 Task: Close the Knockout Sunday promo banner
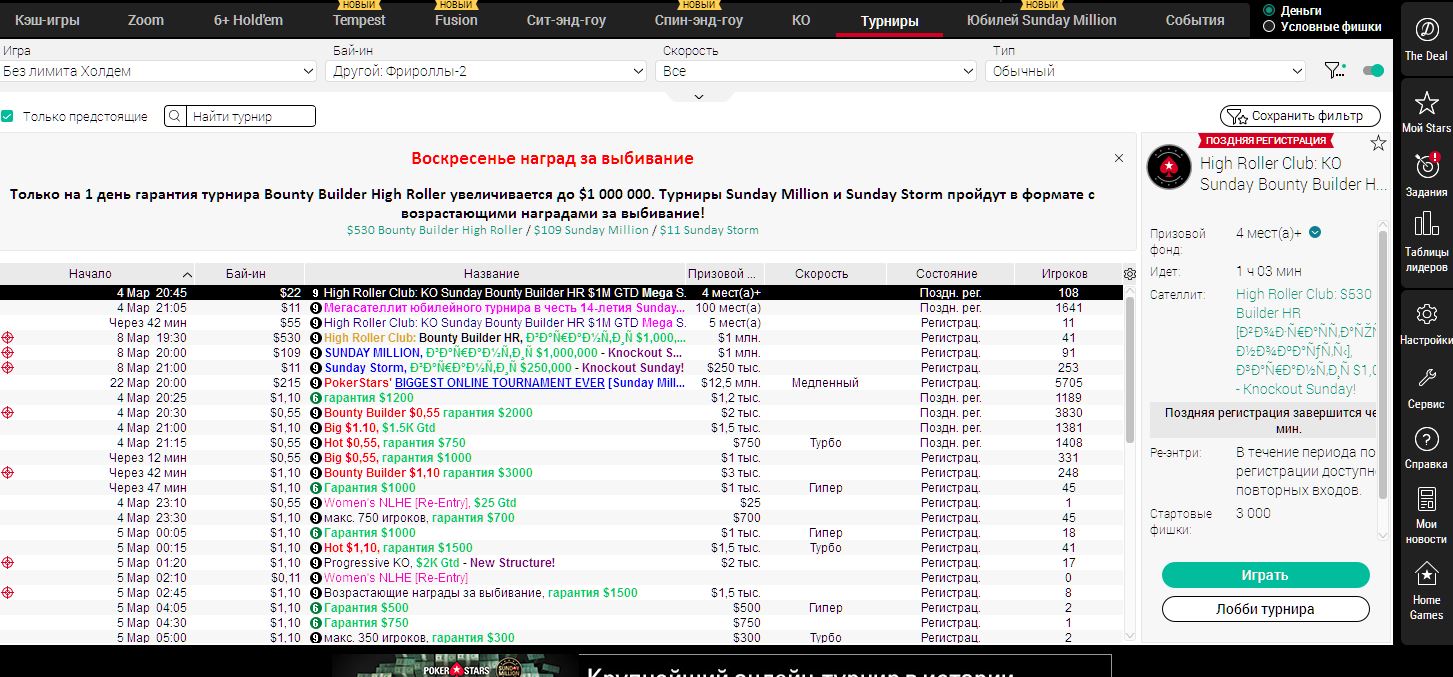coord(1119,158)
